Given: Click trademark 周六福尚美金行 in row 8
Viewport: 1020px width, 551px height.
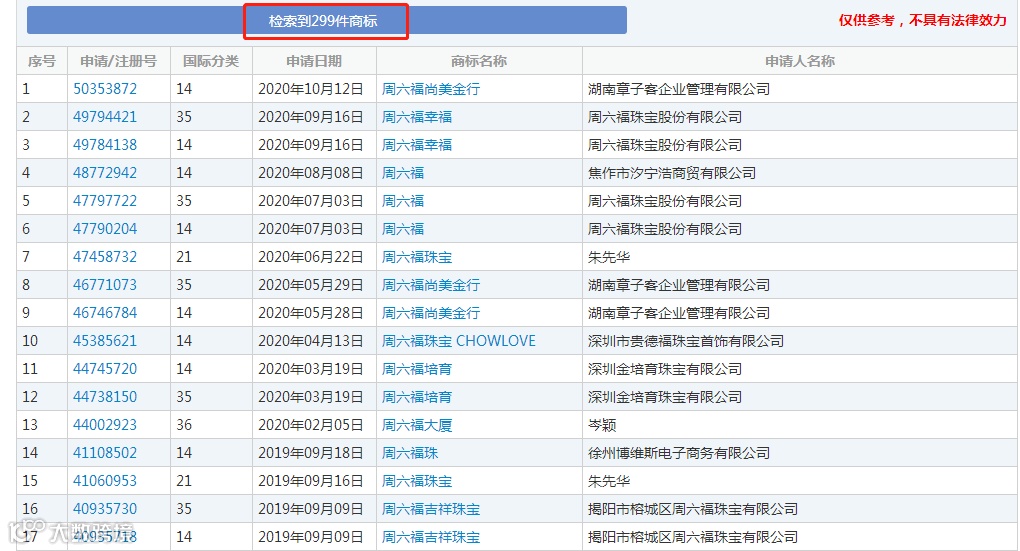Looking at the screenshot, I should point(431,284).
